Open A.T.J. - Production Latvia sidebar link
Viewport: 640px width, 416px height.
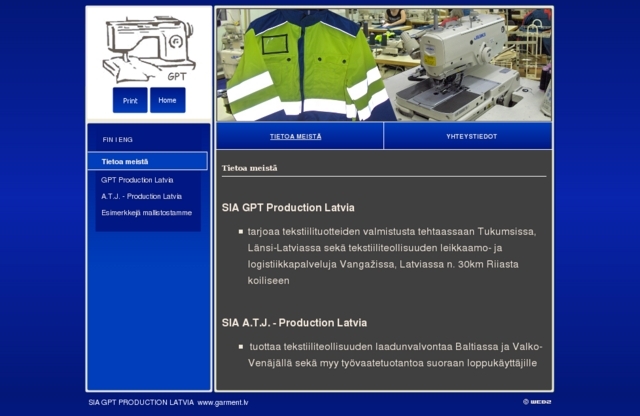click(142, 196)
